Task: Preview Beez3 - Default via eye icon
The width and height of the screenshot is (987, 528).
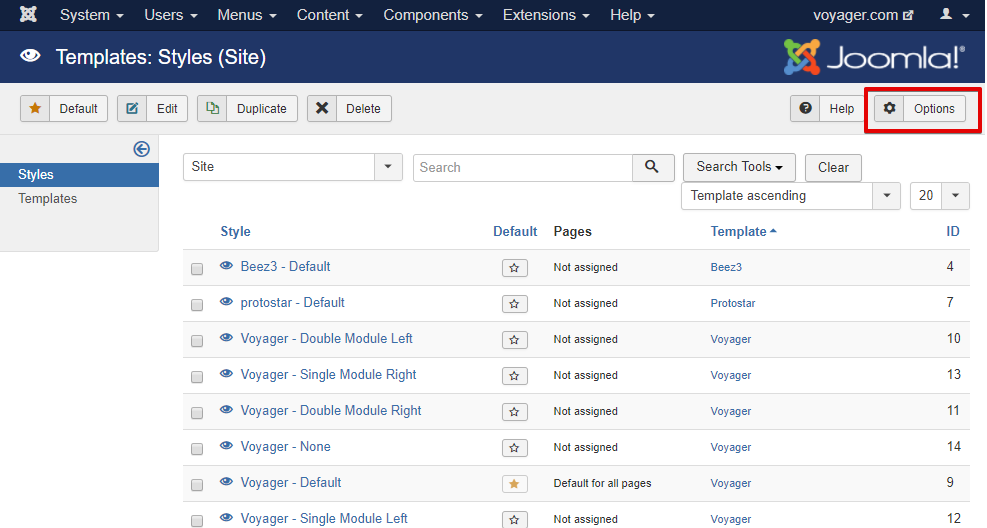Action: 226,266
